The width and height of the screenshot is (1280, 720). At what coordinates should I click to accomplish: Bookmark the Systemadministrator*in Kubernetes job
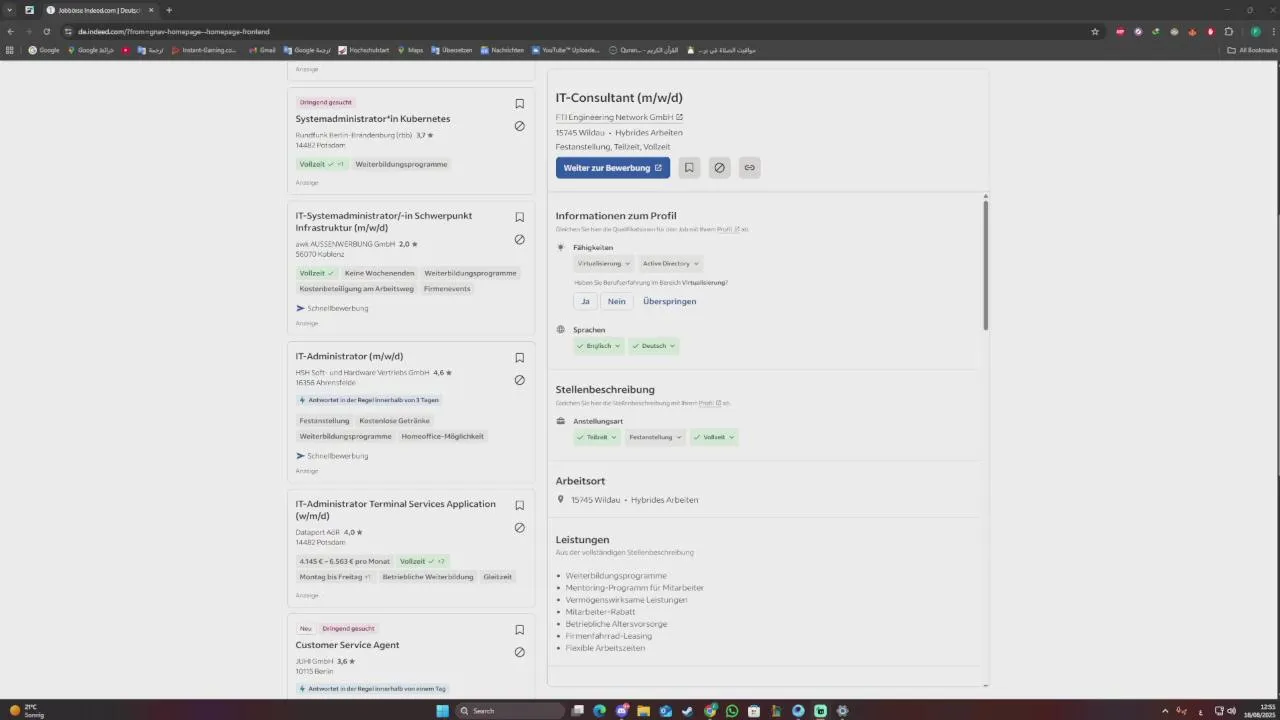point(519,104)
